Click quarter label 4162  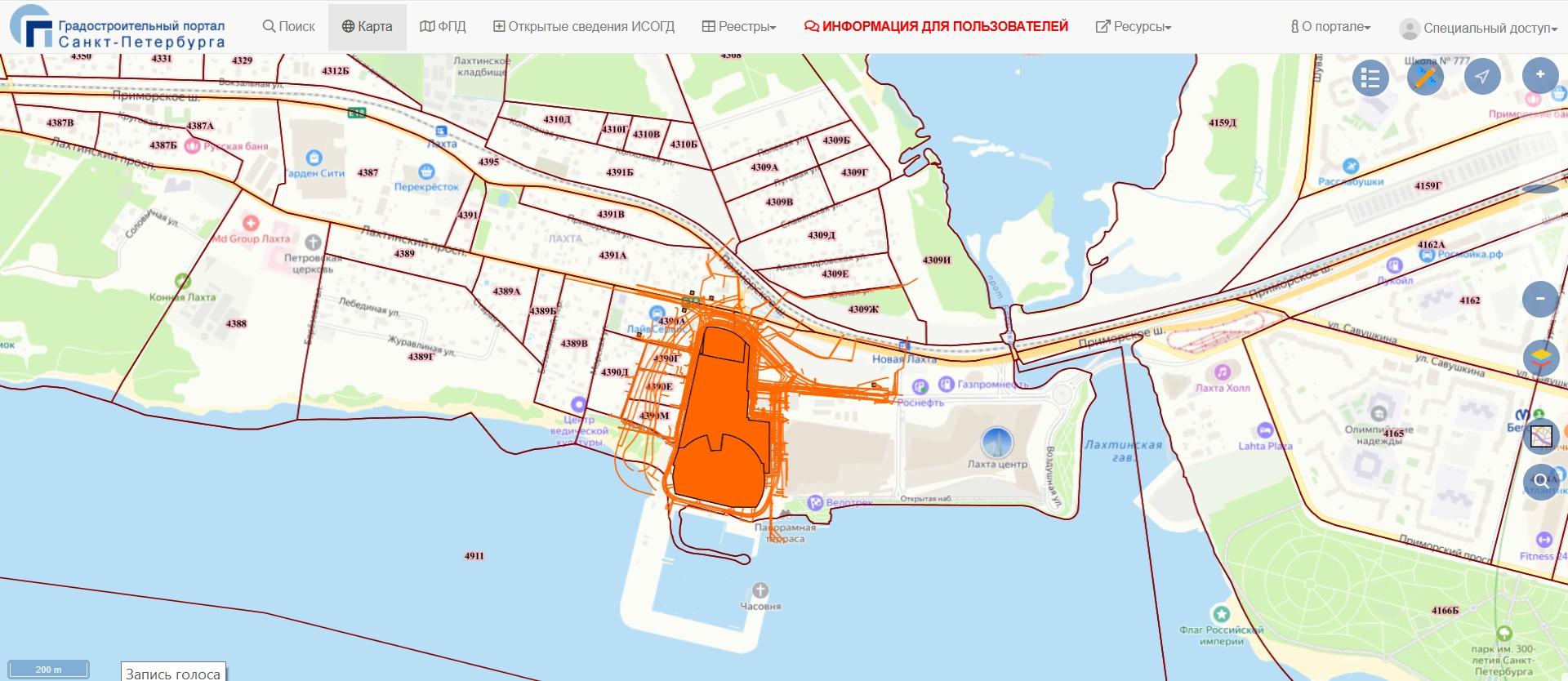pos(1470,300)
